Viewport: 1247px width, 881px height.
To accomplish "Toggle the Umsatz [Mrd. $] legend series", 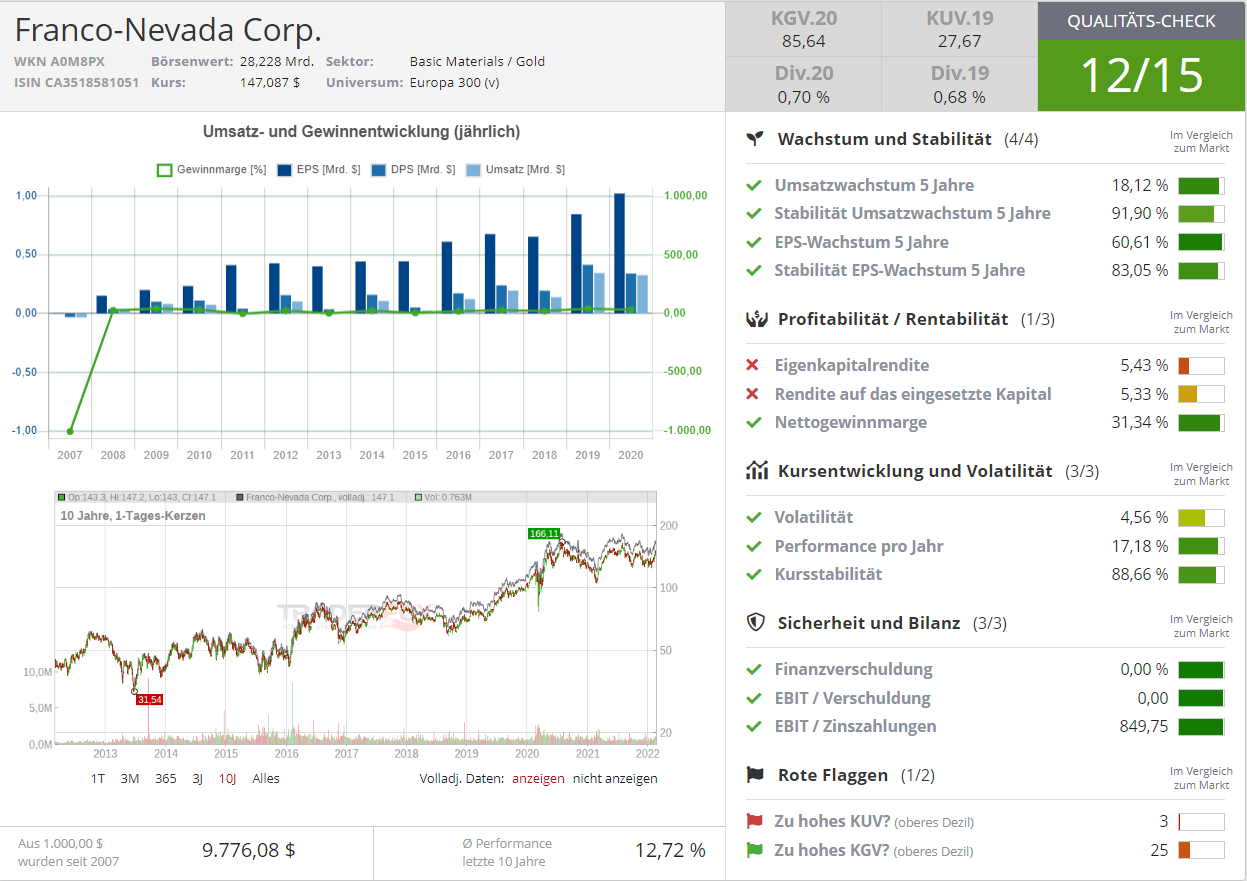I will [x=516, y=170].
